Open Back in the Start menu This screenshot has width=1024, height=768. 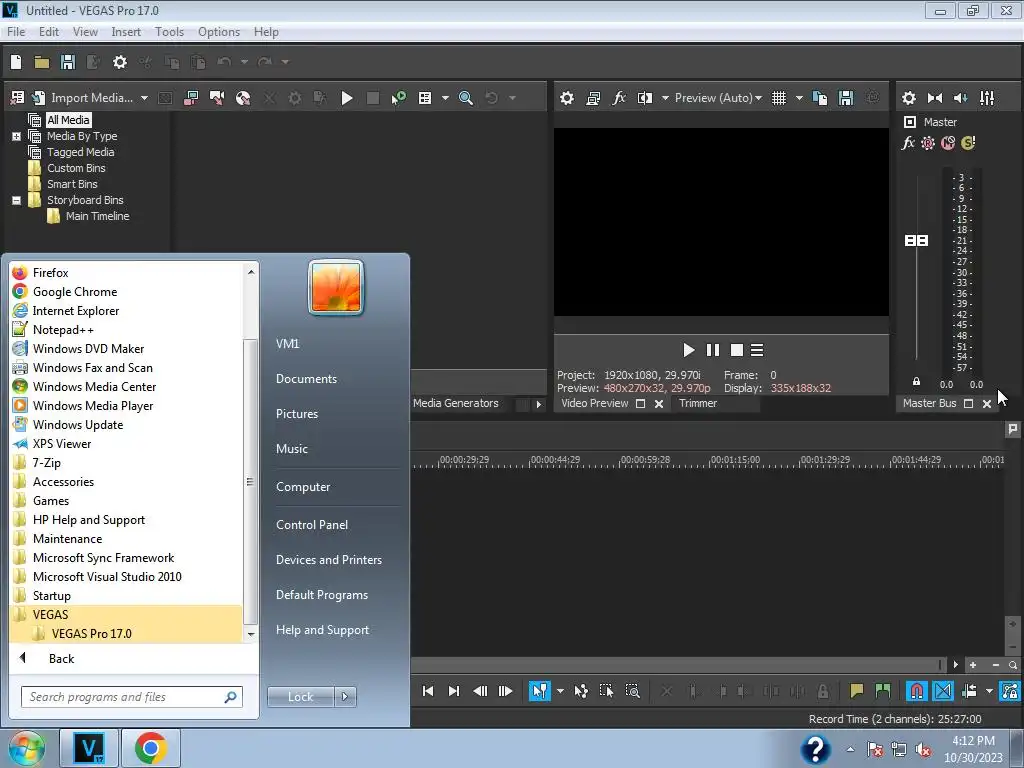[x=61, y=659]
